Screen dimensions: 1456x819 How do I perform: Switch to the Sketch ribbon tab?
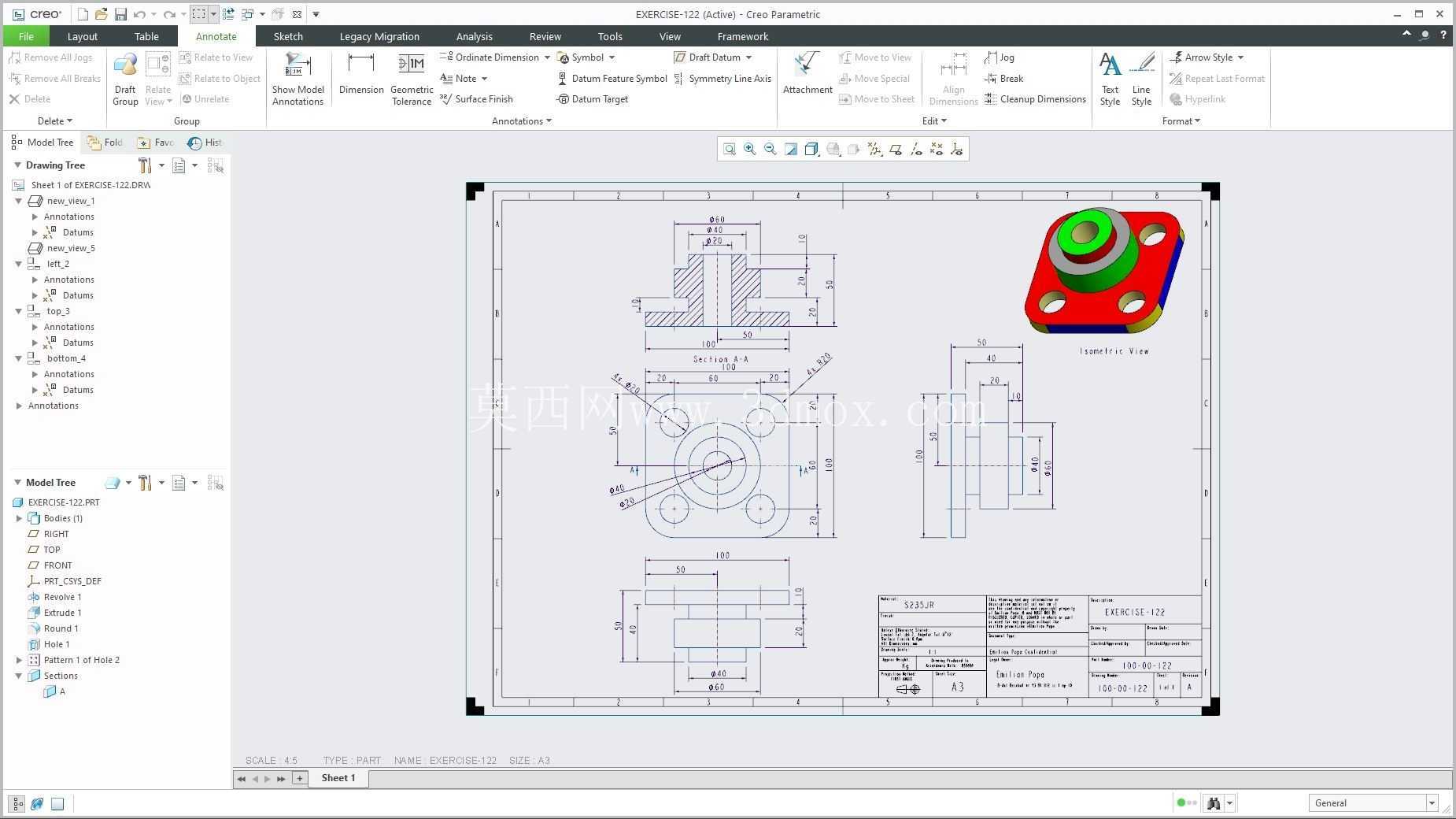(x=288, y=36)
